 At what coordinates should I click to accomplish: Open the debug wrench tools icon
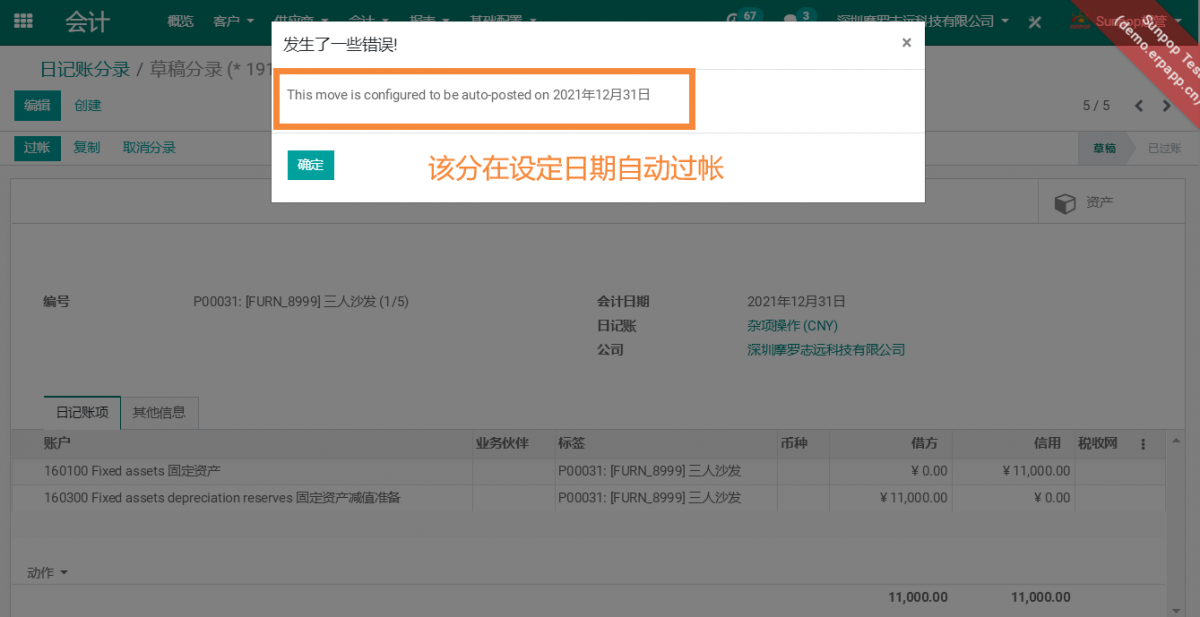(1036, 21)
